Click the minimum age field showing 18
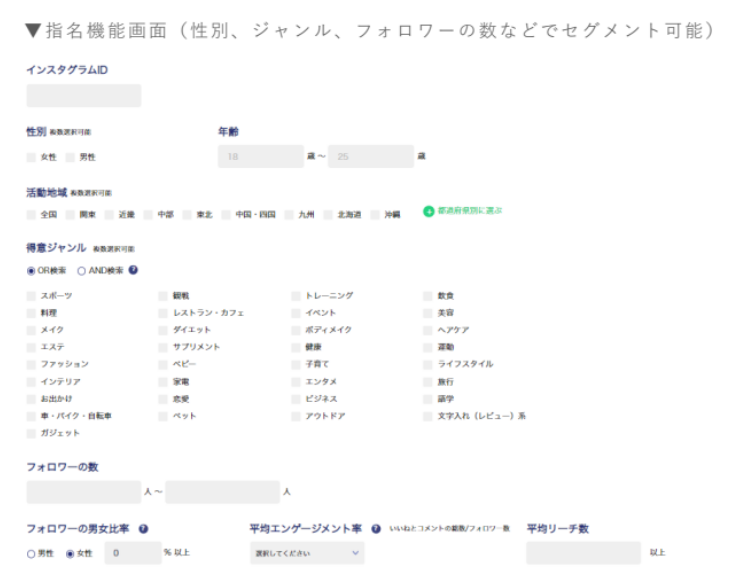Screen dimensions: 739x578 pos(260,157)
